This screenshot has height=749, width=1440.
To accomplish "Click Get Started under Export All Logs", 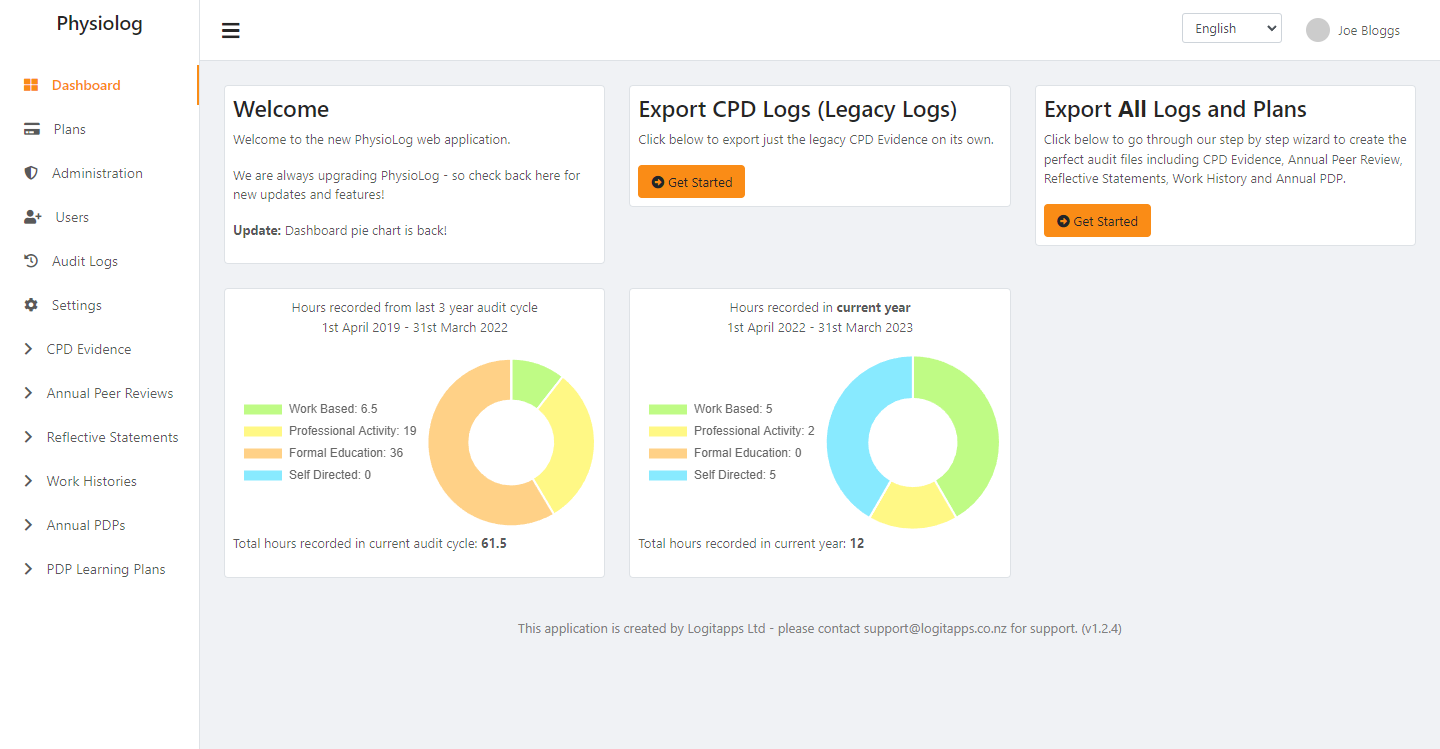I will click(1097, 221).
